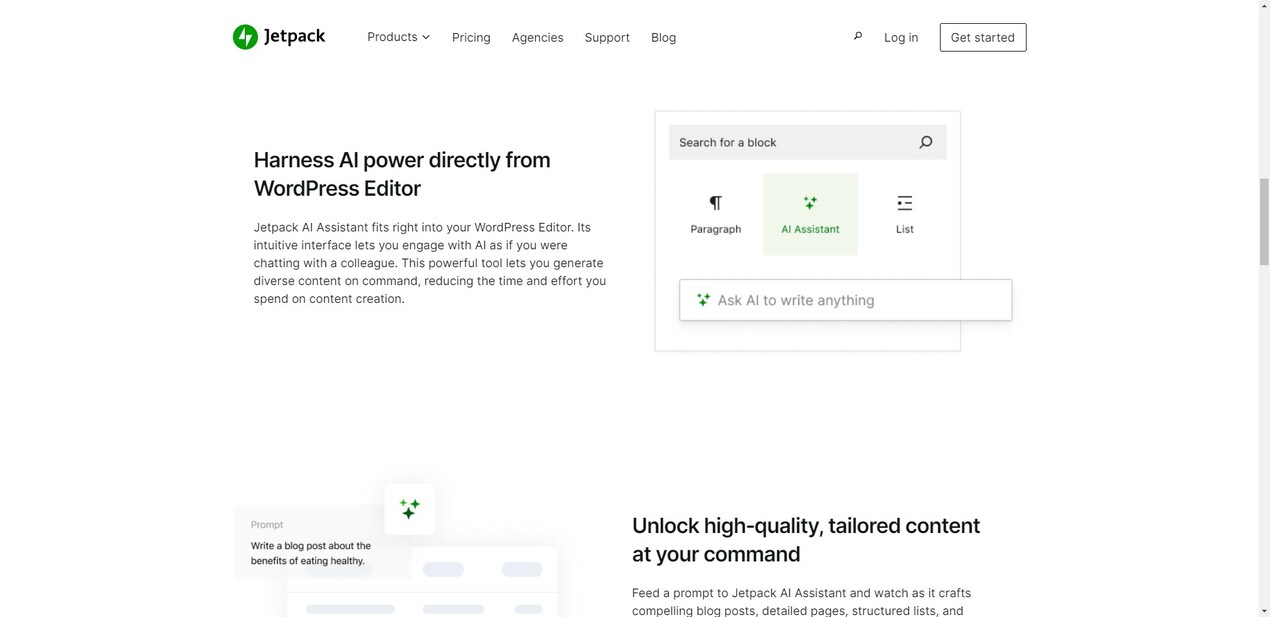Click the Log in link
Screen dimensions: 1270x617
(900, 37)
